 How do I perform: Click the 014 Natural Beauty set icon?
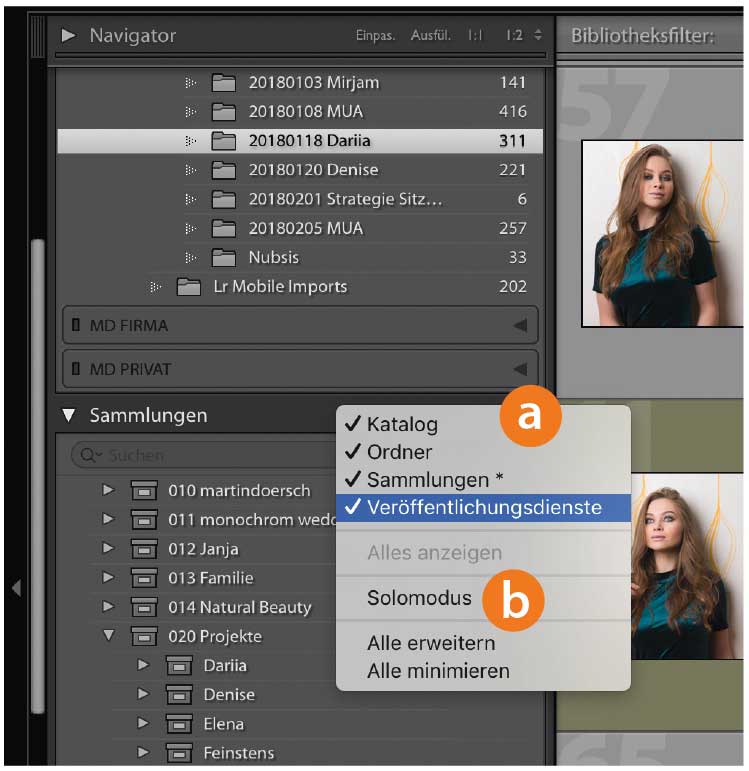tap(144, 607)
